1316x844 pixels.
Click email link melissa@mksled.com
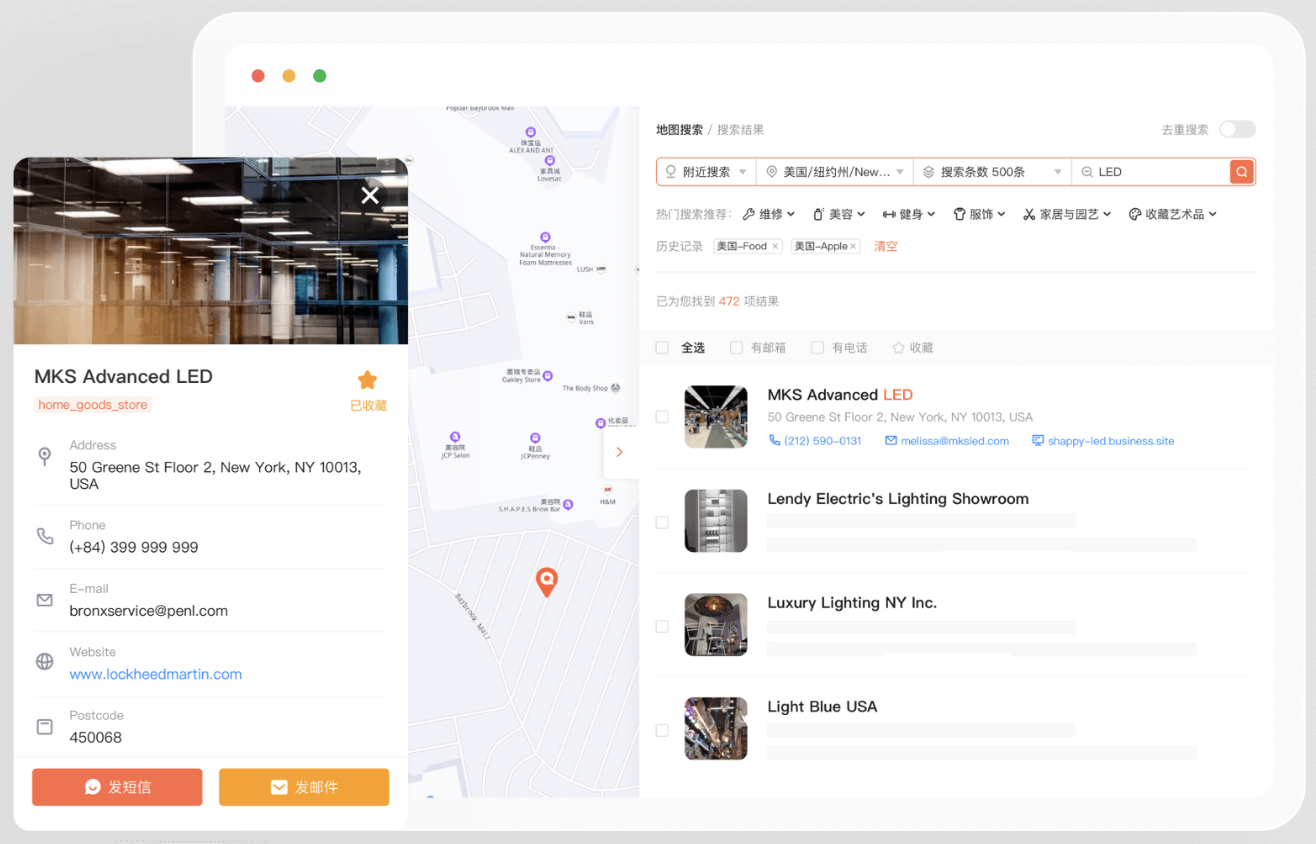[947, 441]
